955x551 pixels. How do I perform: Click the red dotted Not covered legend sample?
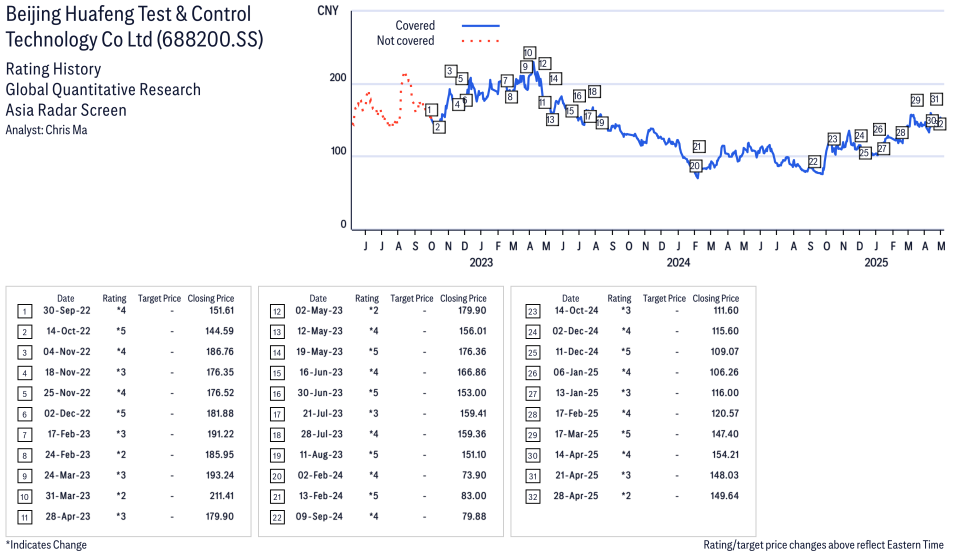pos(481,41)
